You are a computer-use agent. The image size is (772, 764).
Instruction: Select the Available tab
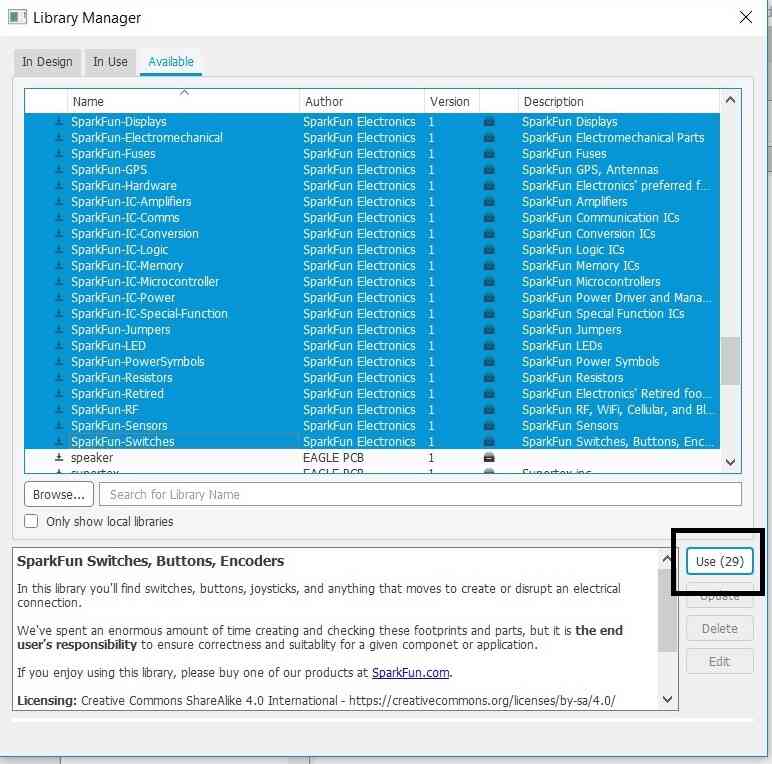click(171, 62)
